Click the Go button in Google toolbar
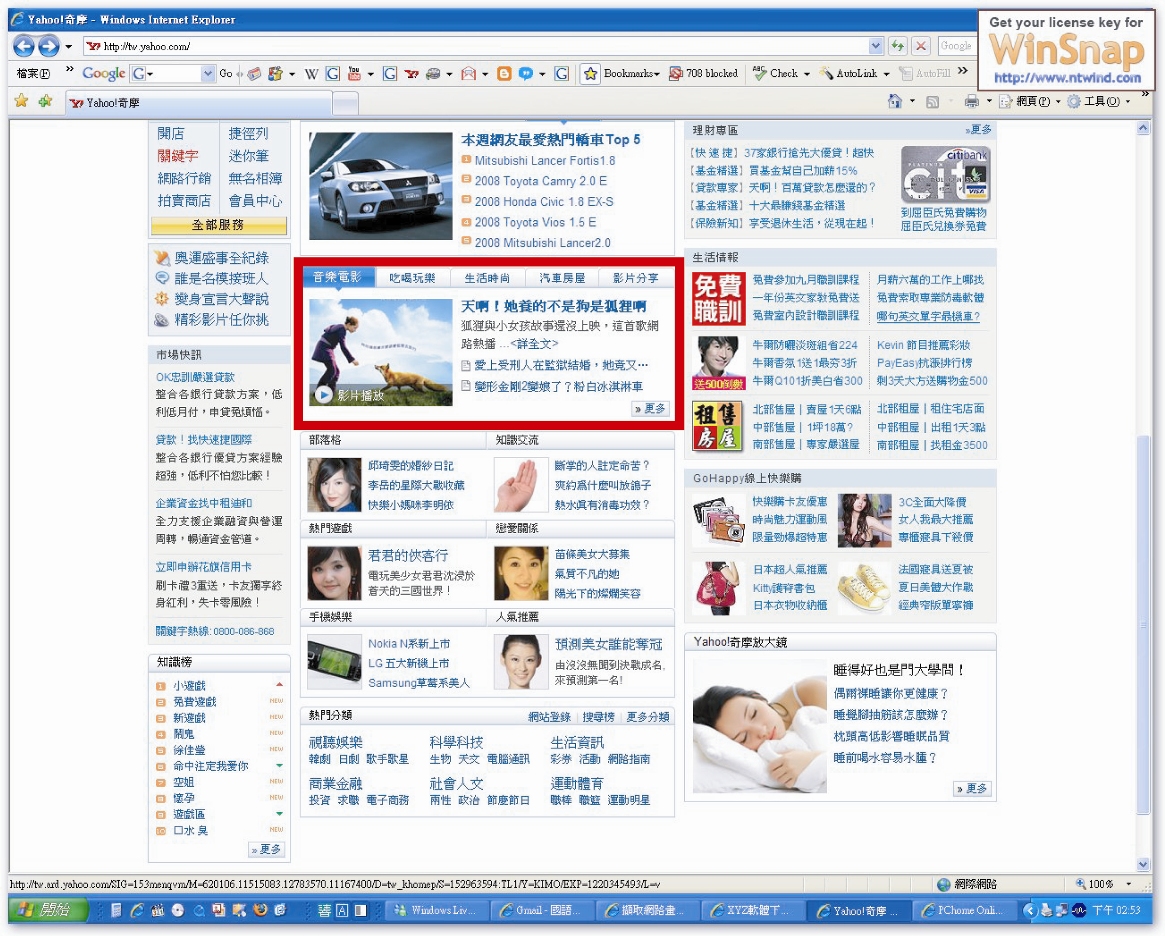This screenshot has width=1165, height=936. click(x=226, y=74)
